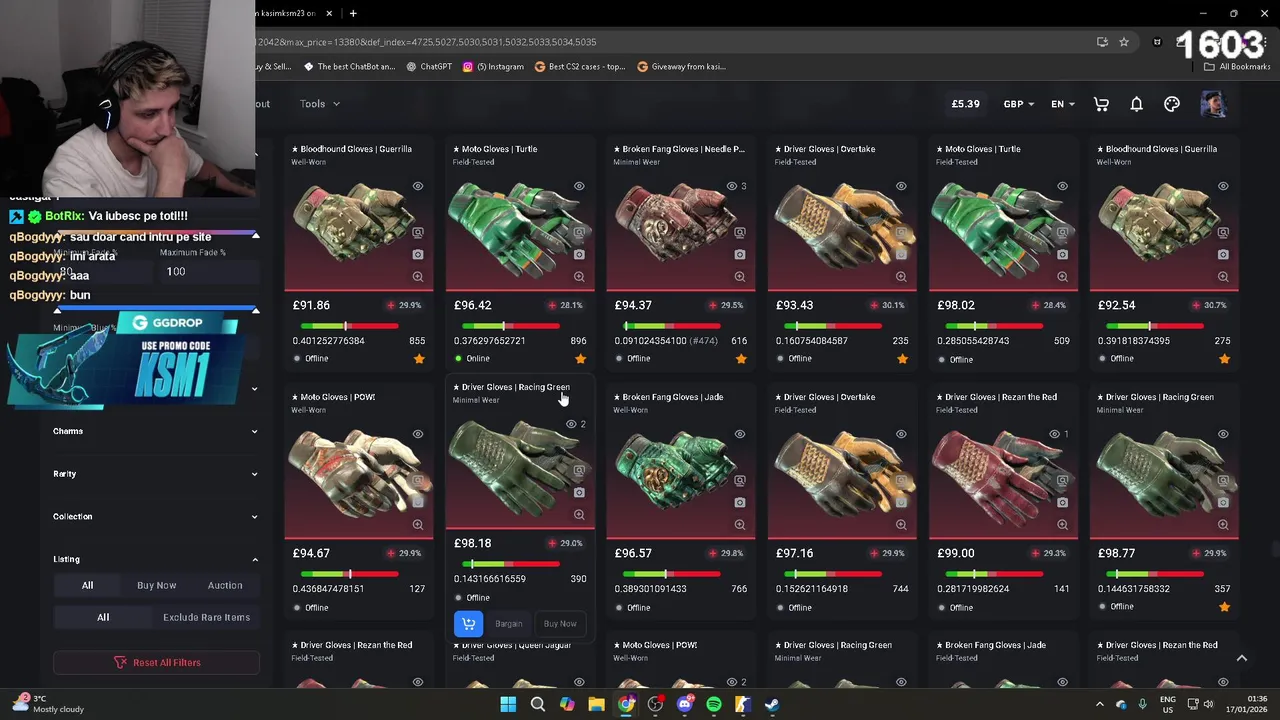Expand the Charms filter section
Screen dimensions: 1280x720
155,431
